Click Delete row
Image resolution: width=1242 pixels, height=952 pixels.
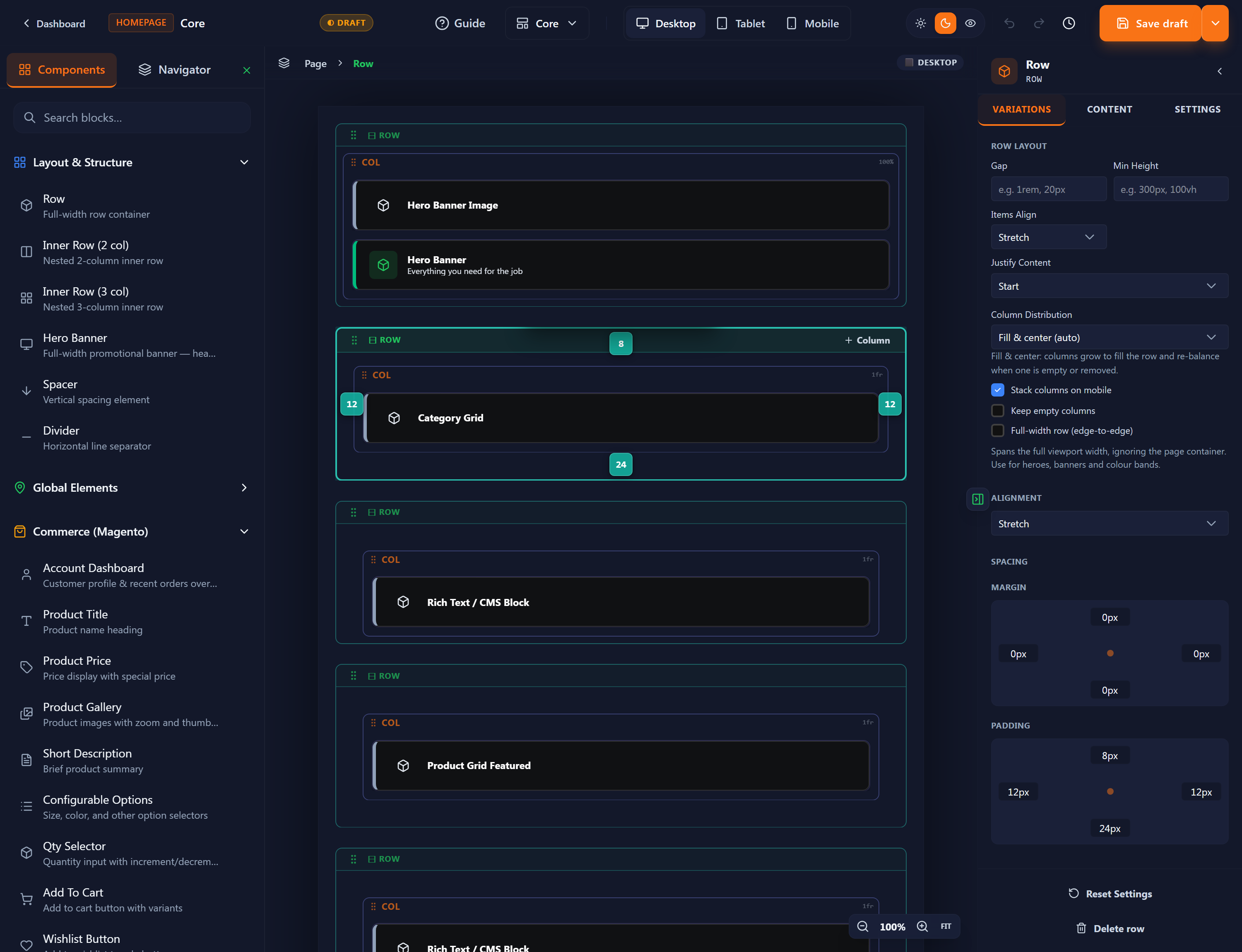[1110, 928]
